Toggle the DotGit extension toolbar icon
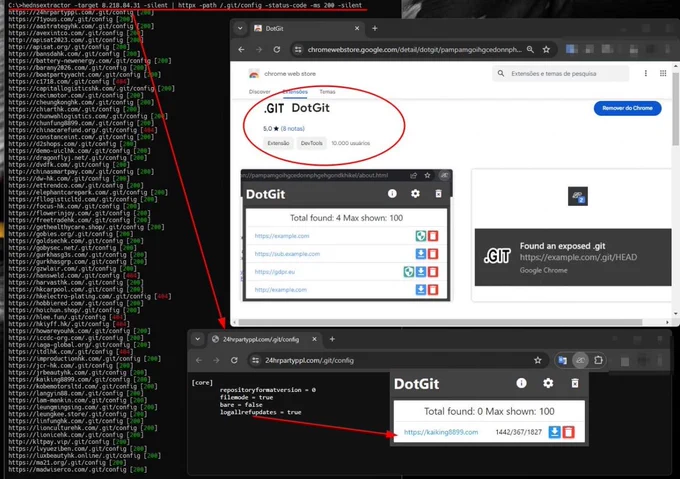This screenshot has width=680, height=479. [x=580, y=360]
